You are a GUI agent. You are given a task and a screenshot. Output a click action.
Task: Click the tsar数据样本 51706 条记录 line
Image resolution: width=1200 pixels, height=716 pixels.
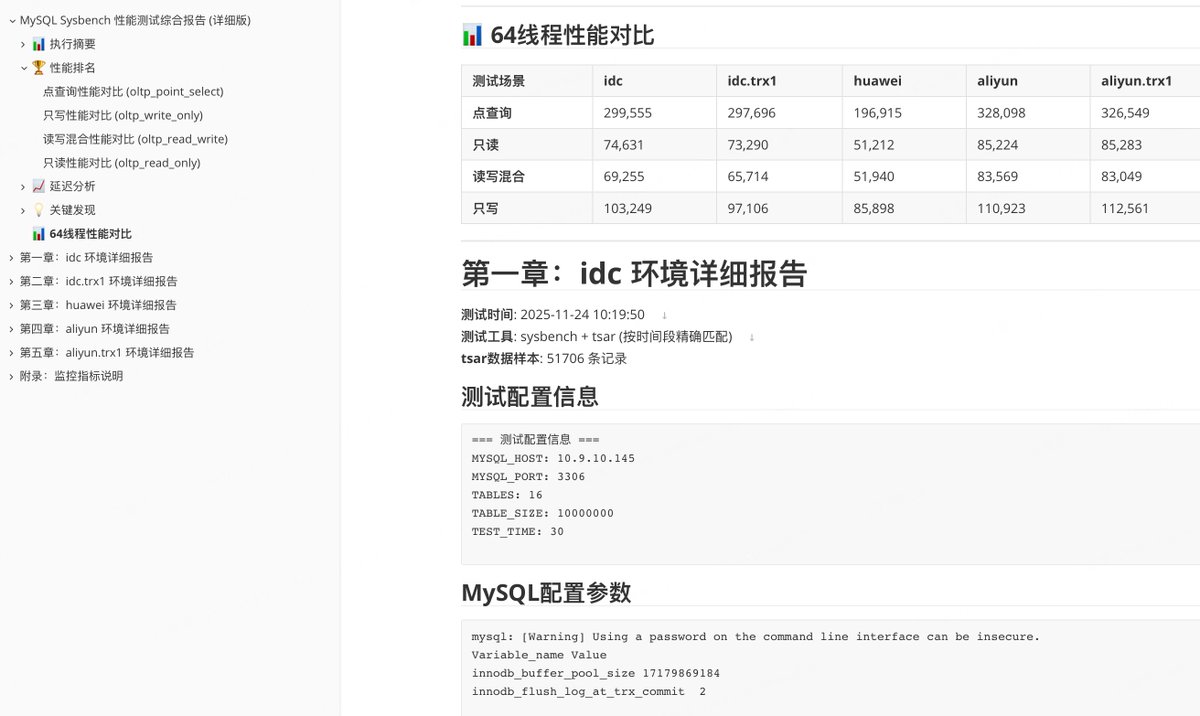(x=544, y=358)
